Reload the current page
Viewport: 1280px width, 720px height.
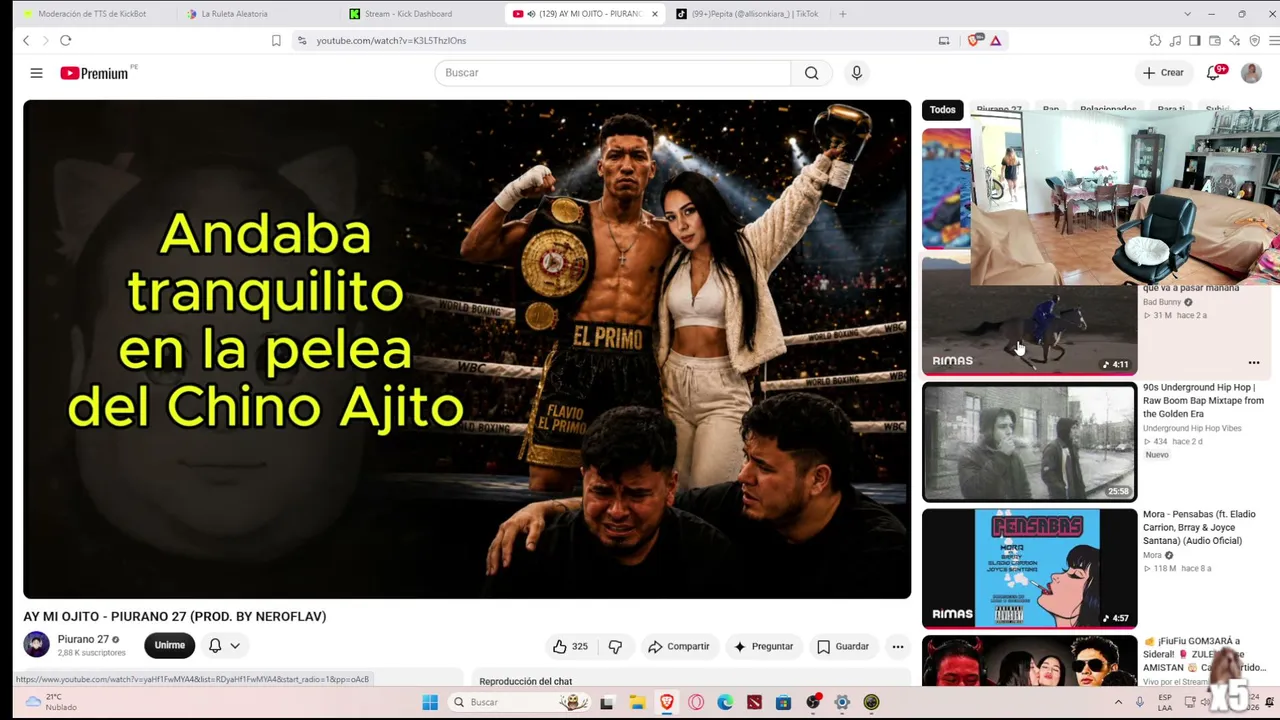coord(65,40)
